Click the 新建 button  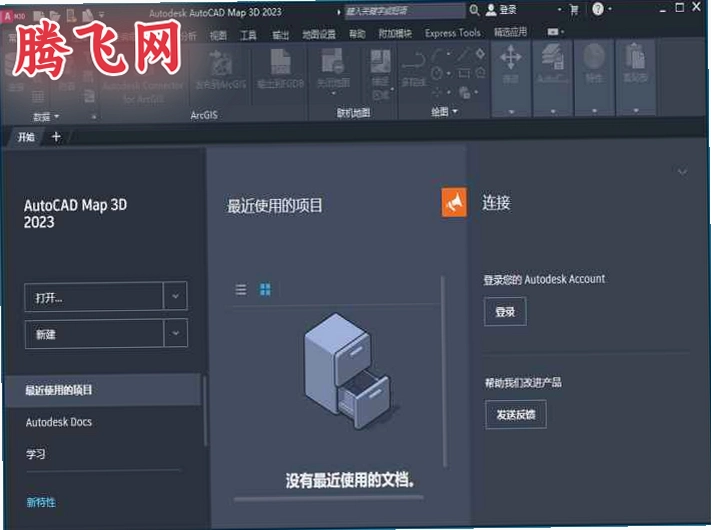click(94, 334)
